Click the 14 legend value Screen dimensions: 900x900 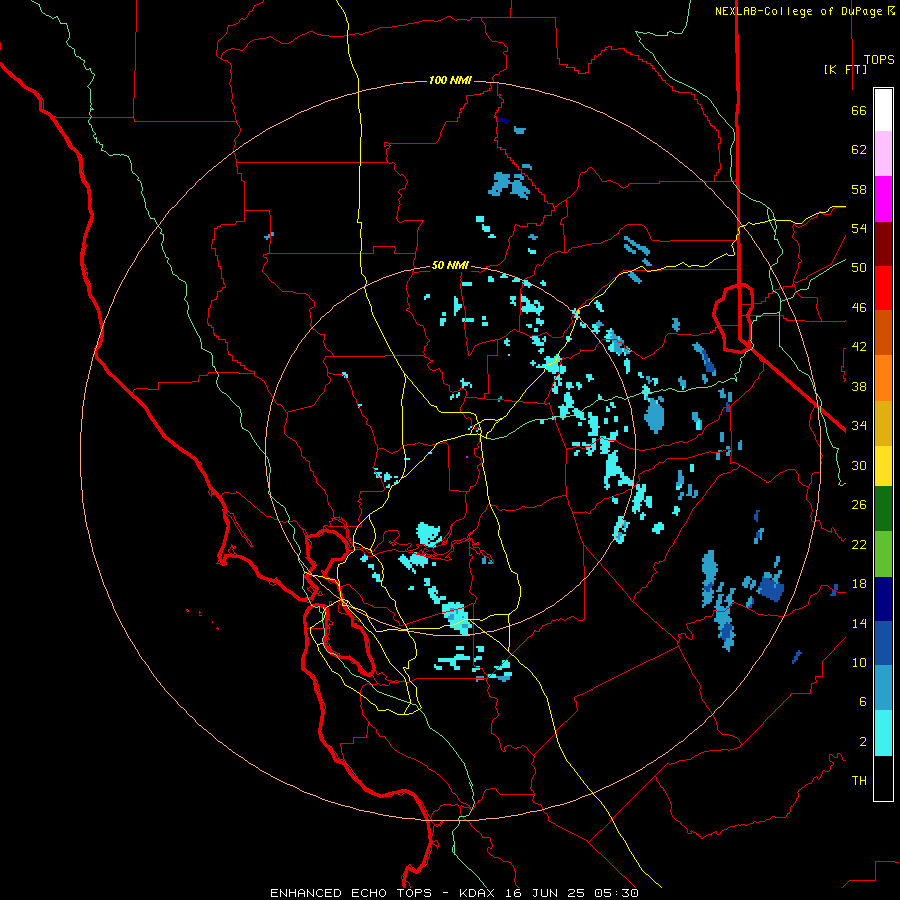point(859,624)
